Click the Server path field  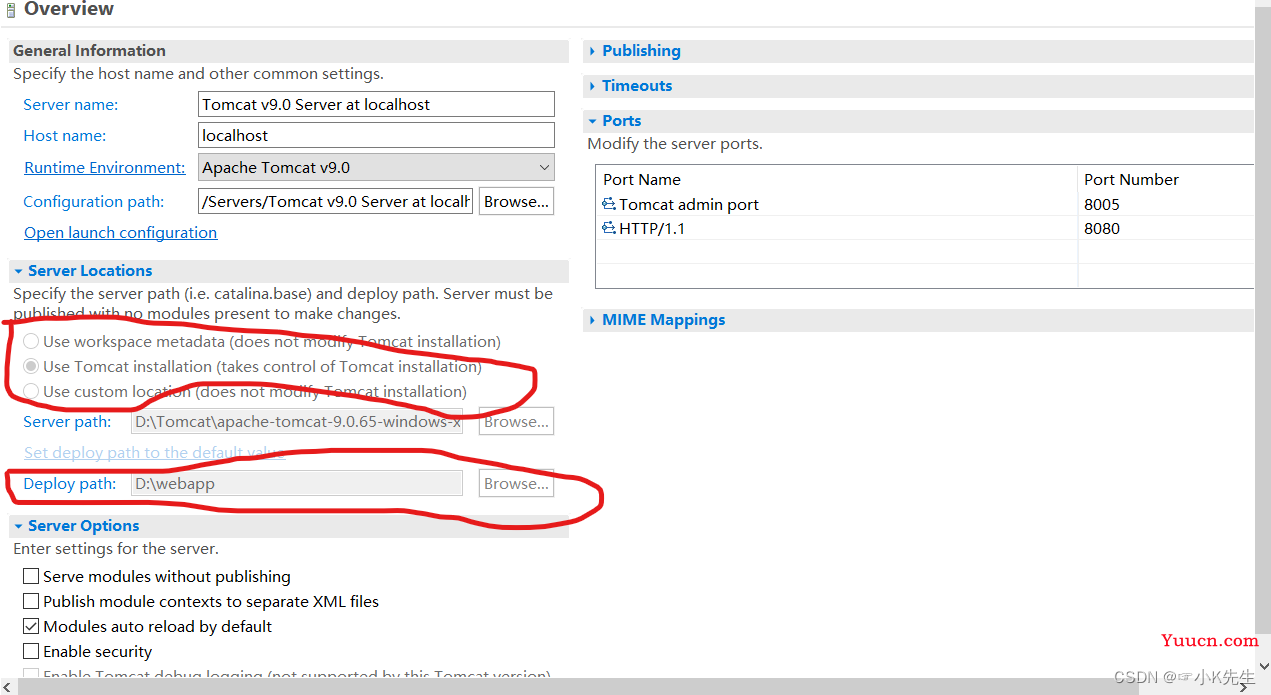[297, 422]
